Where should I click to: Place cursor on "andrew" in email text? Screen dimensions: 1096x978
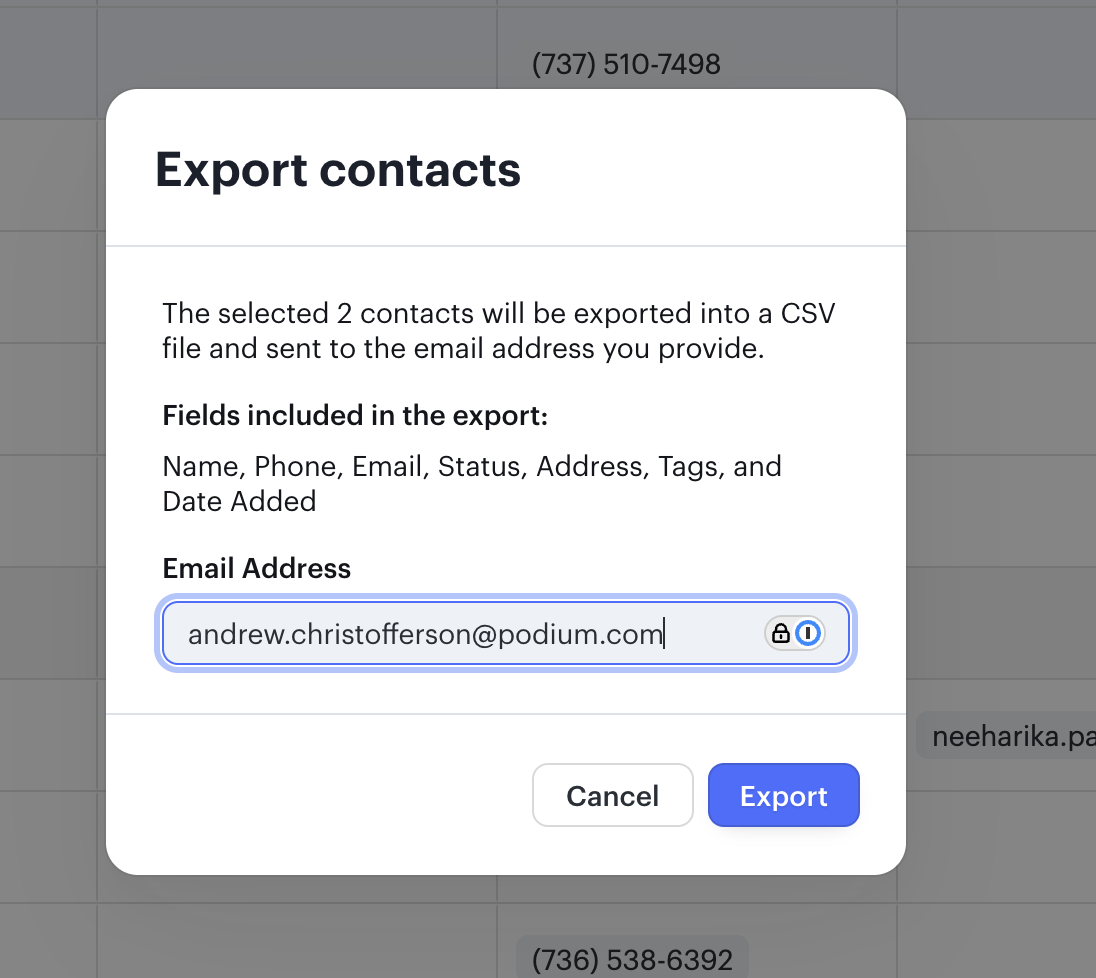pos(224,634)
